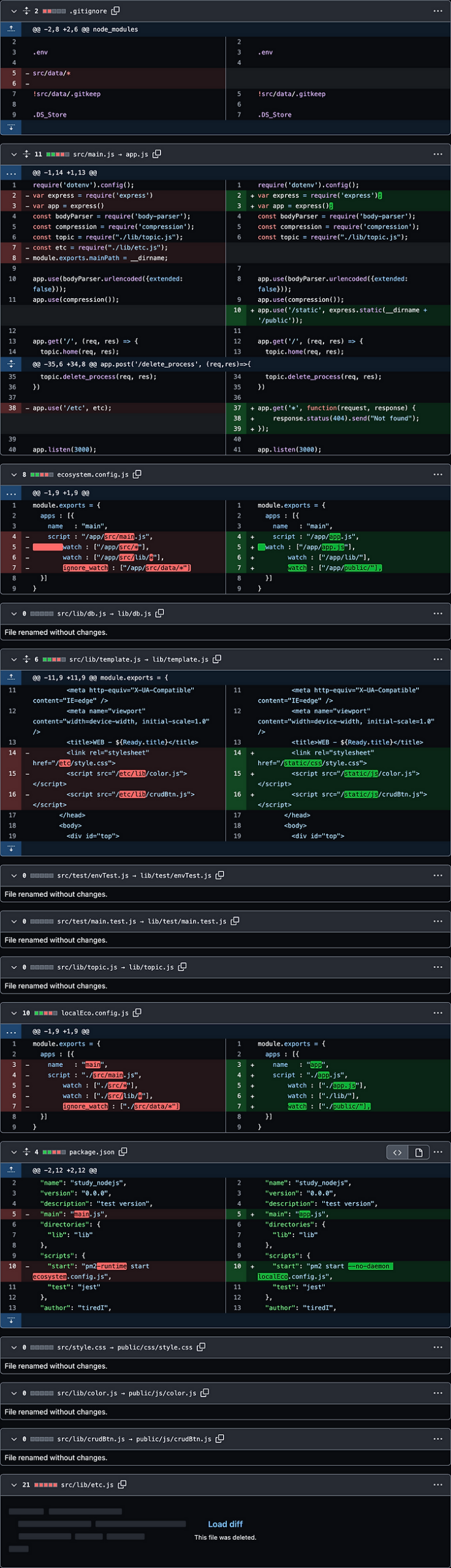Open options menu for src/lib/db.js

pos(438,613)
